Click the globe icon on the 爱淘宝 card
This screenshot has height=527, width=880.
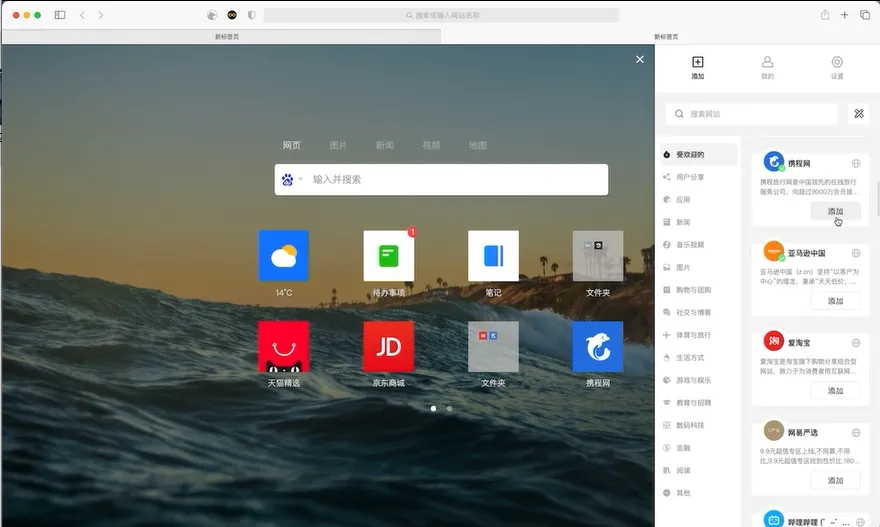[x=856, y=343]
